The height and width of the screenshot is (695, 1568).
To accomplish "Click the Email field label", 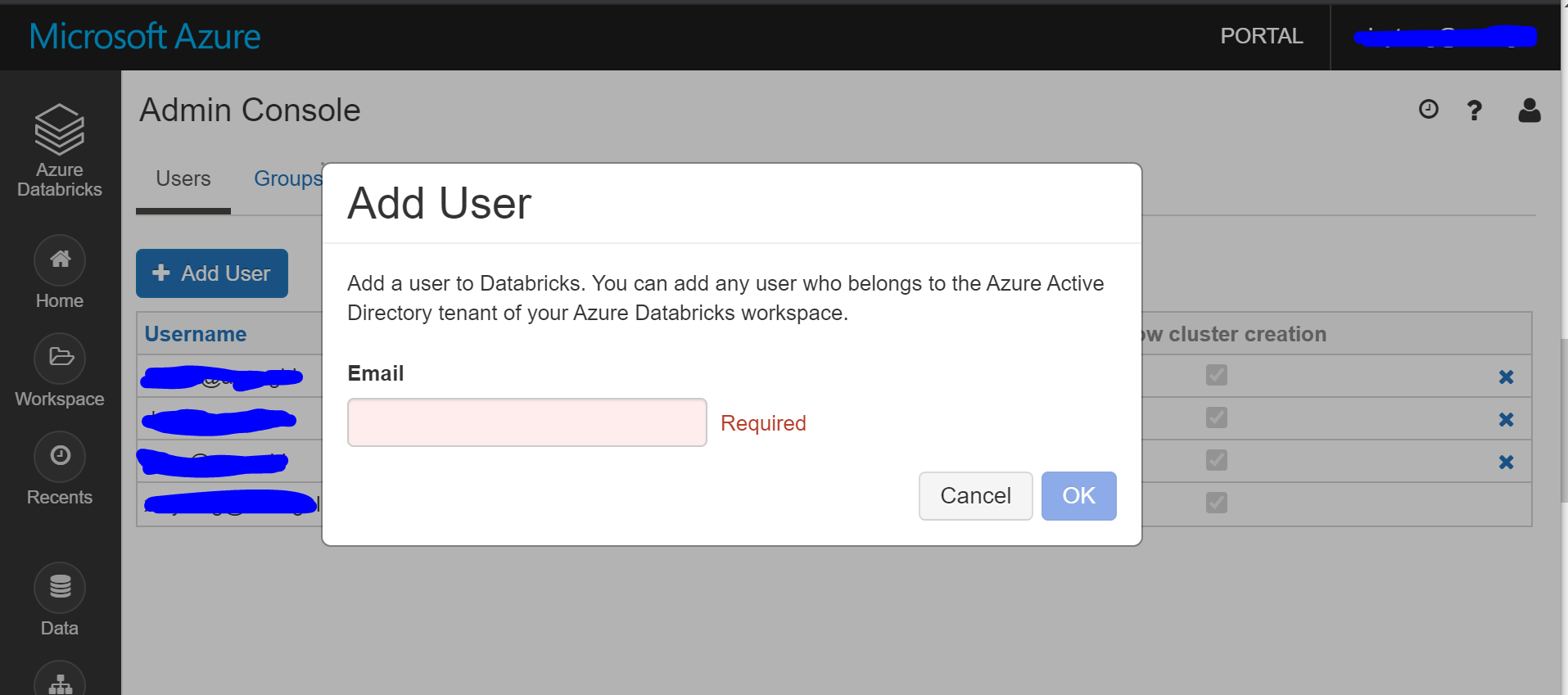I will (x=376, y=373).
